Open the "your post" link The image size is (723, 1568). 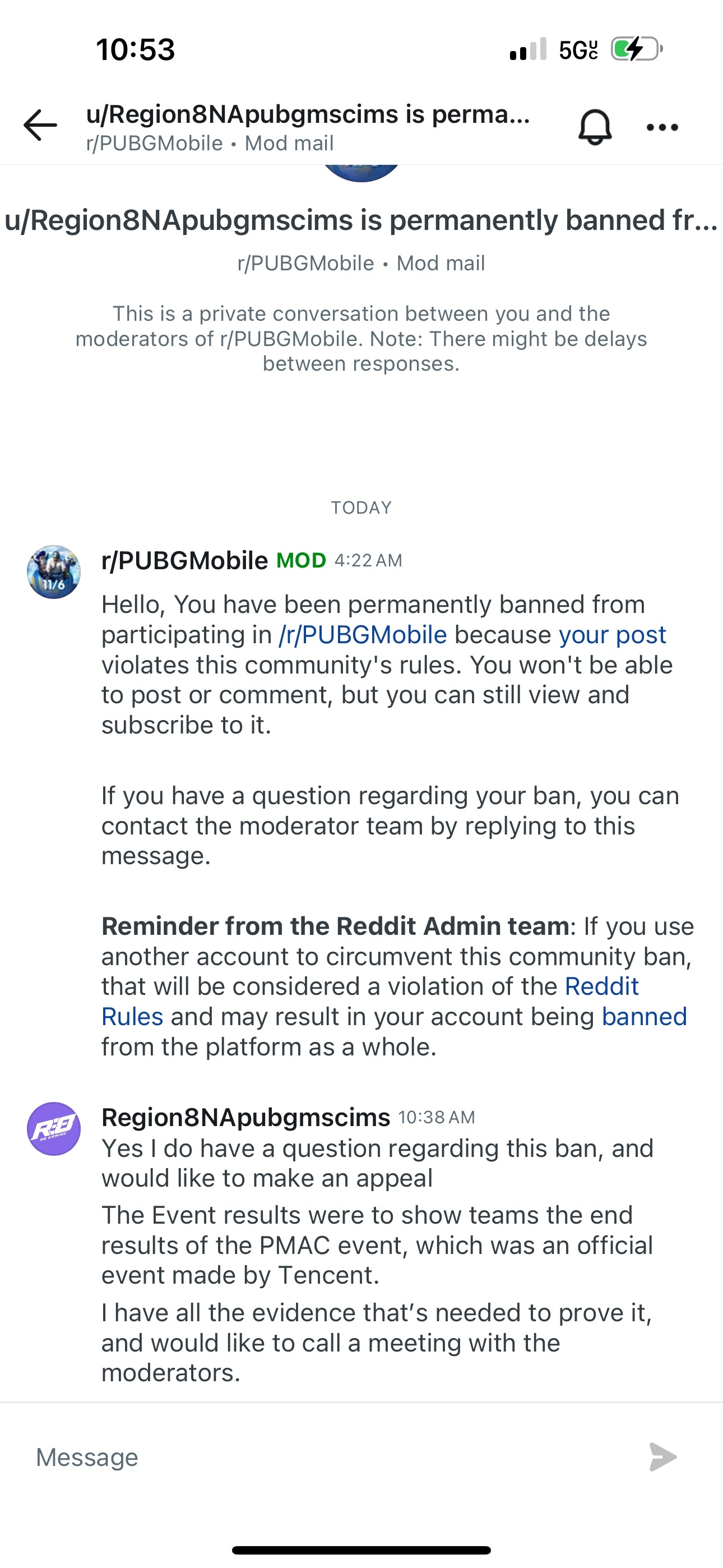[x=612, y=635]
